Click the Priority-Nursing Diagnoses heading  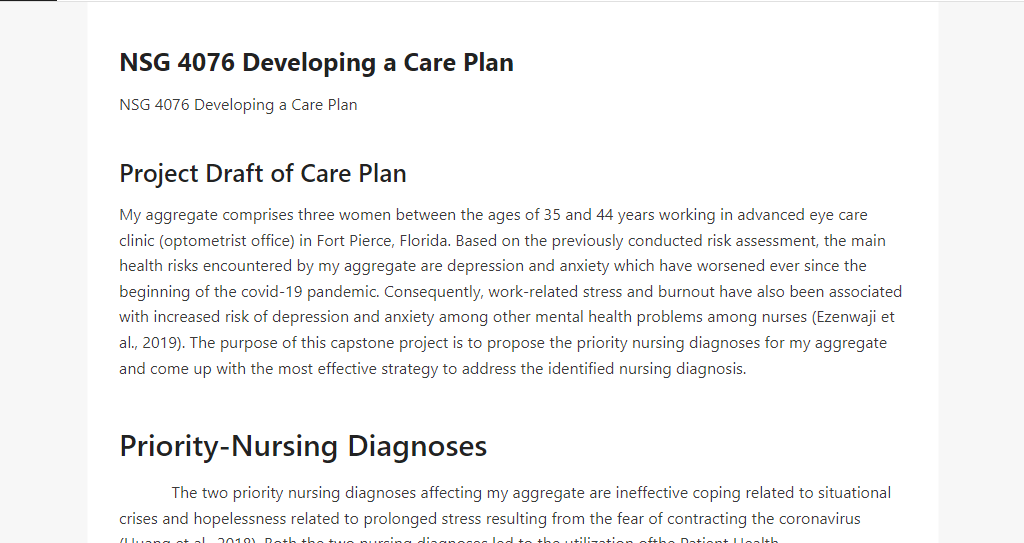click(303, 446)
